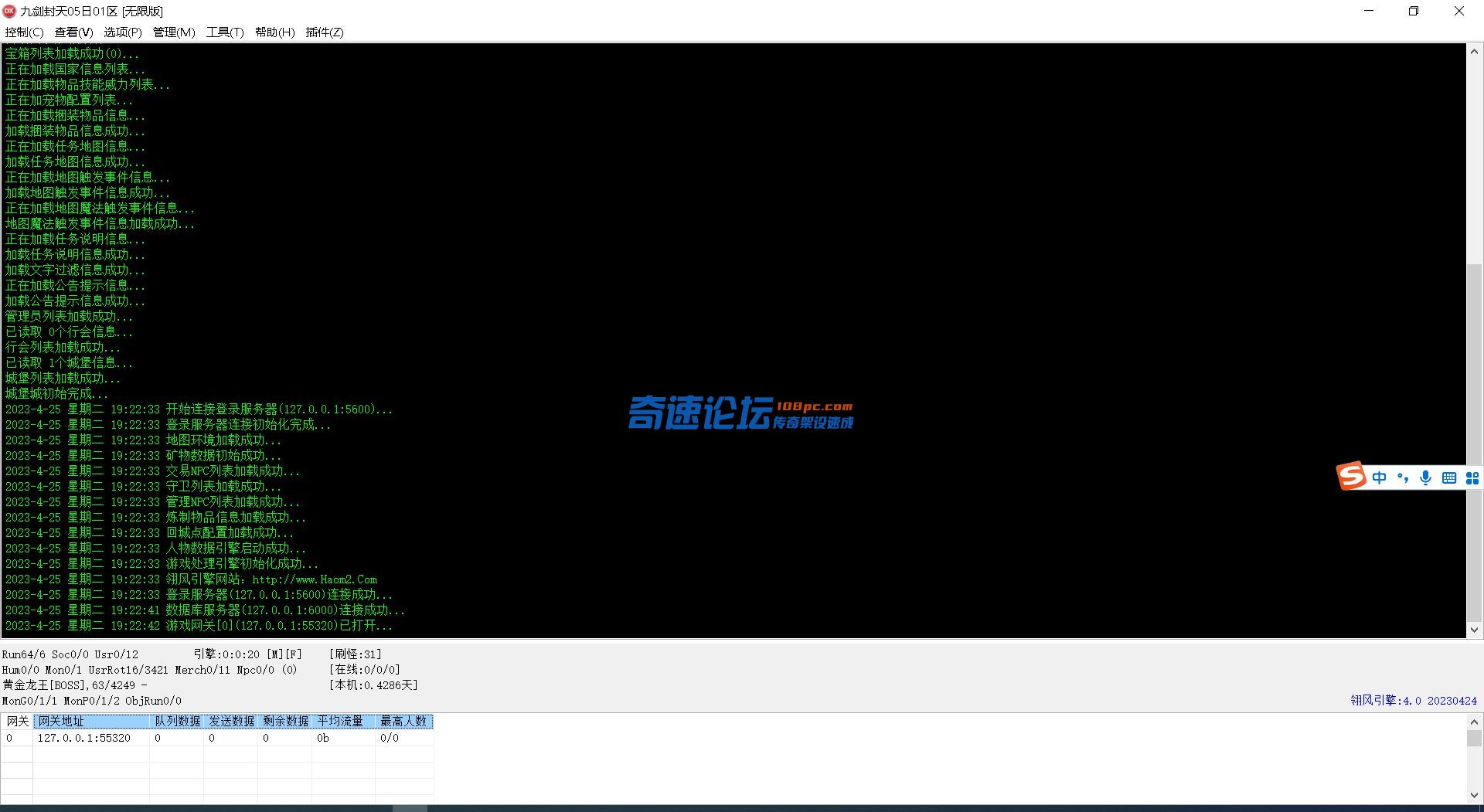
Task: Open the 帮助(H) menu
Action: [274, 32]
